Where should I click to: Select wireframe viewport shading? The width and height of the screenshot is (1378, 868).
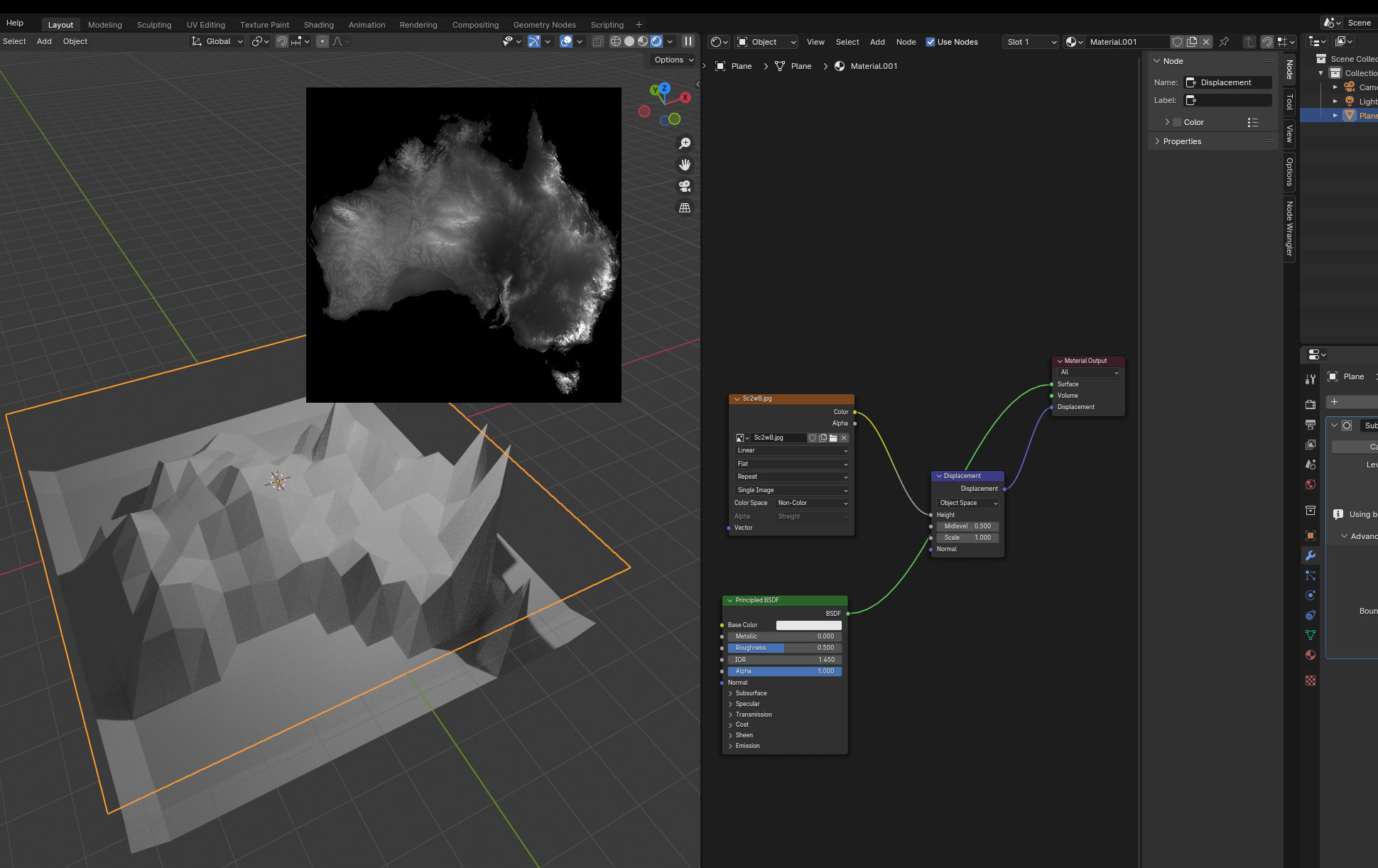[x=616, y=41]
